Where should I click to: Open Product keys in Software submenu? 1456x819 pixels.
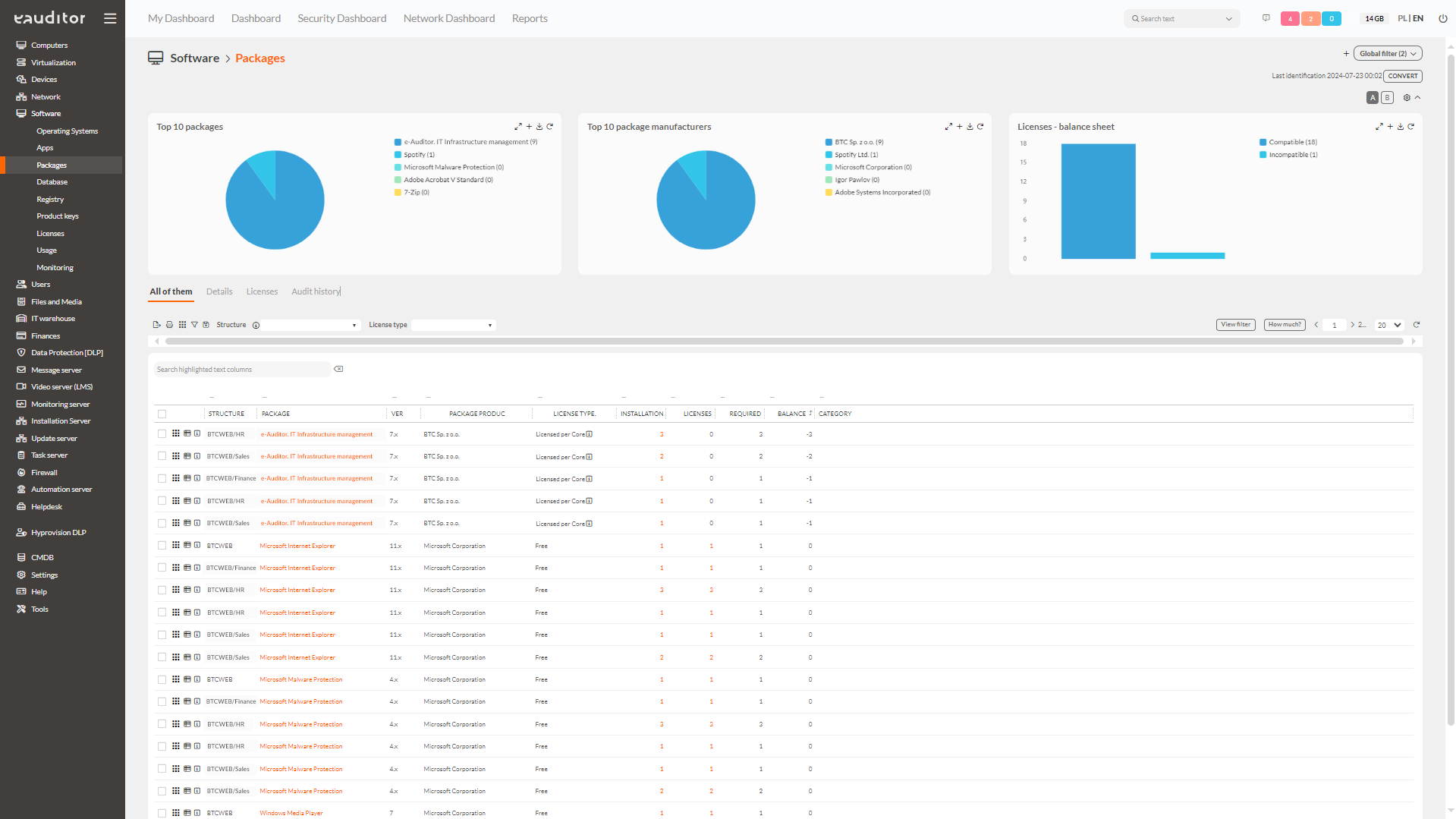tap(58, 216)
